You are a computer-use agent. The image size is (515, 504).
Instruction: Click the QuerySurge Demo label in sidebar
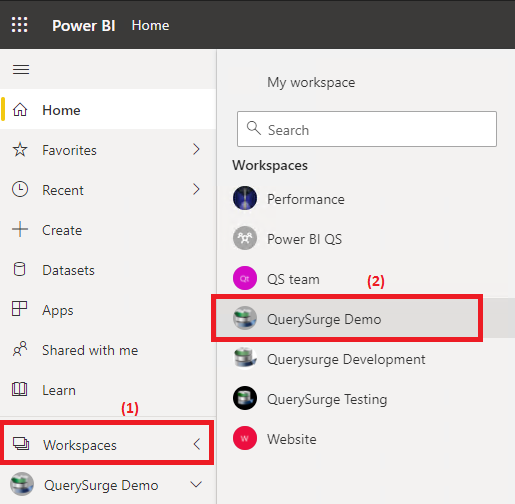point(101,485)
